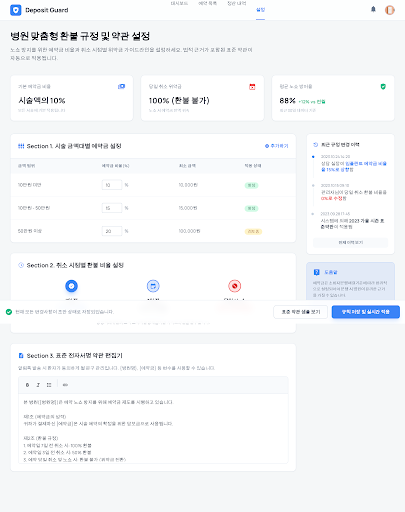
Task: Click the calendar circle icon in Section 2
Action: (x=153, y=286)
